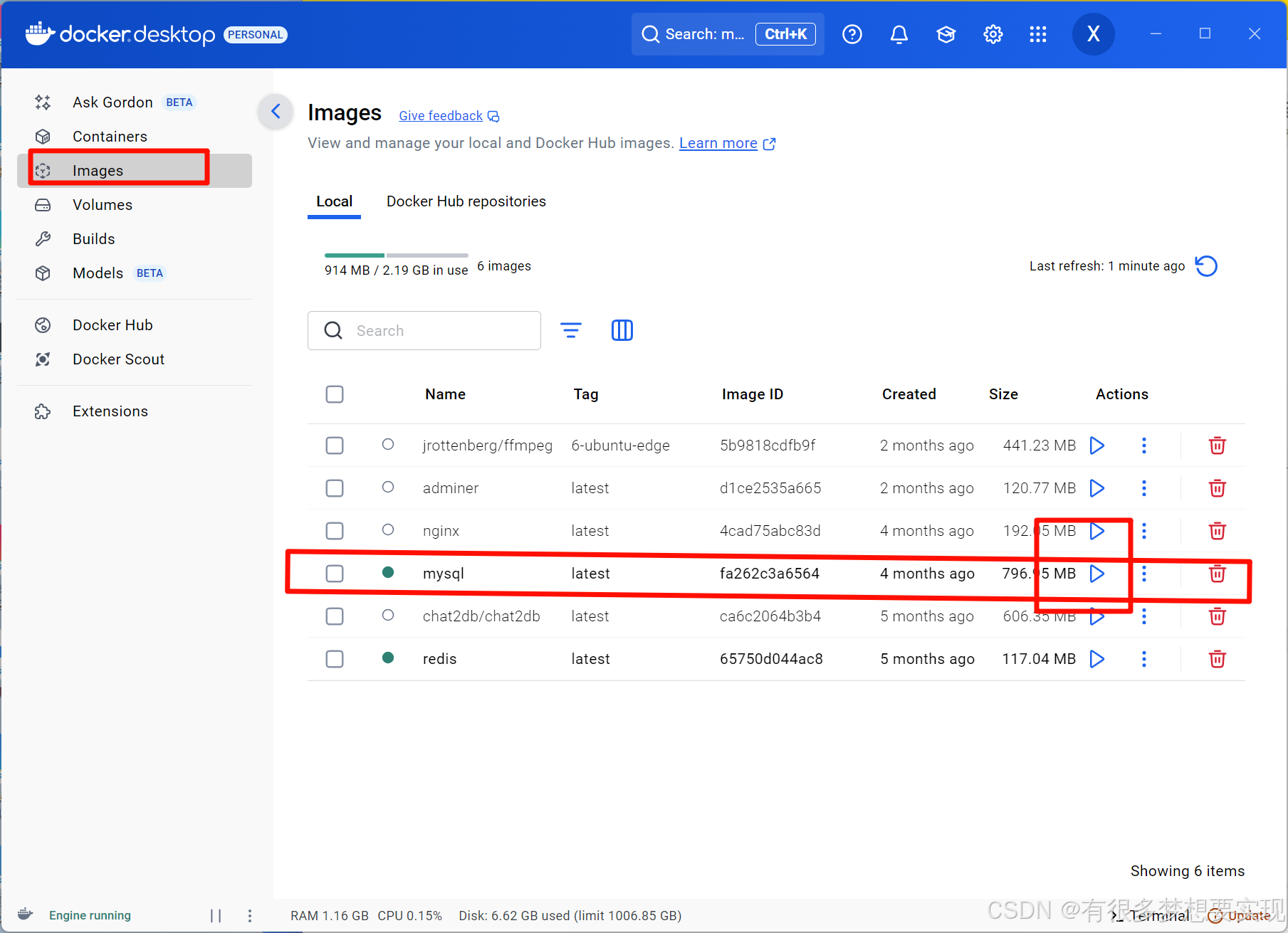Viewport: 1288px width, 933px height.
Task: Click the images Search field
Action: [424, 330]
